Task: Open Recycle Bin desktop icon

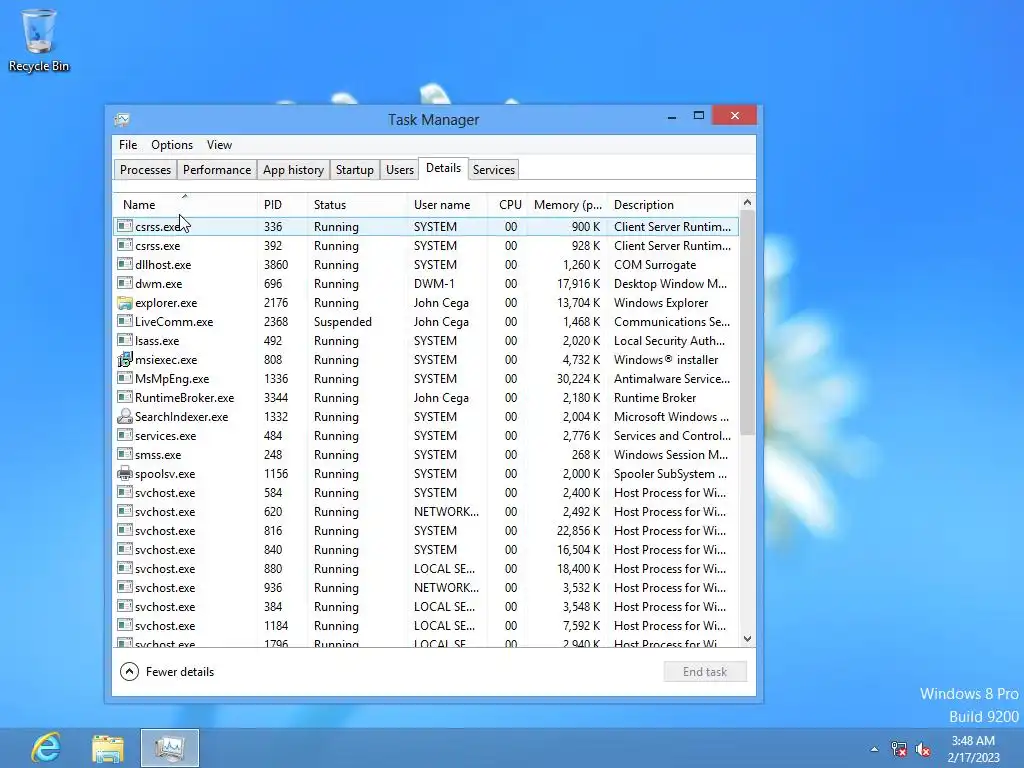Action: (39, 40)
